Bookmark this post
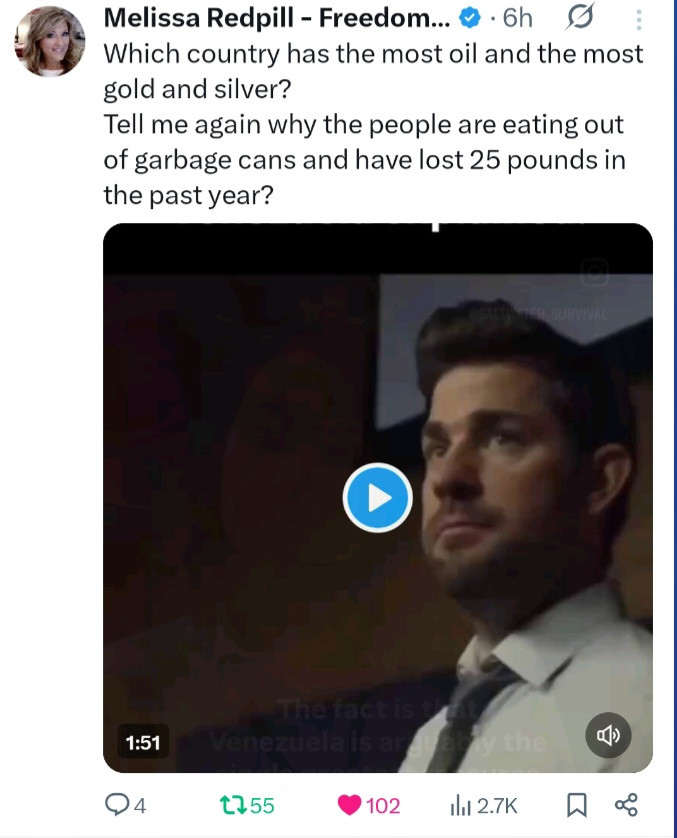Screen dimensions: 677x838 coord(577,805)
